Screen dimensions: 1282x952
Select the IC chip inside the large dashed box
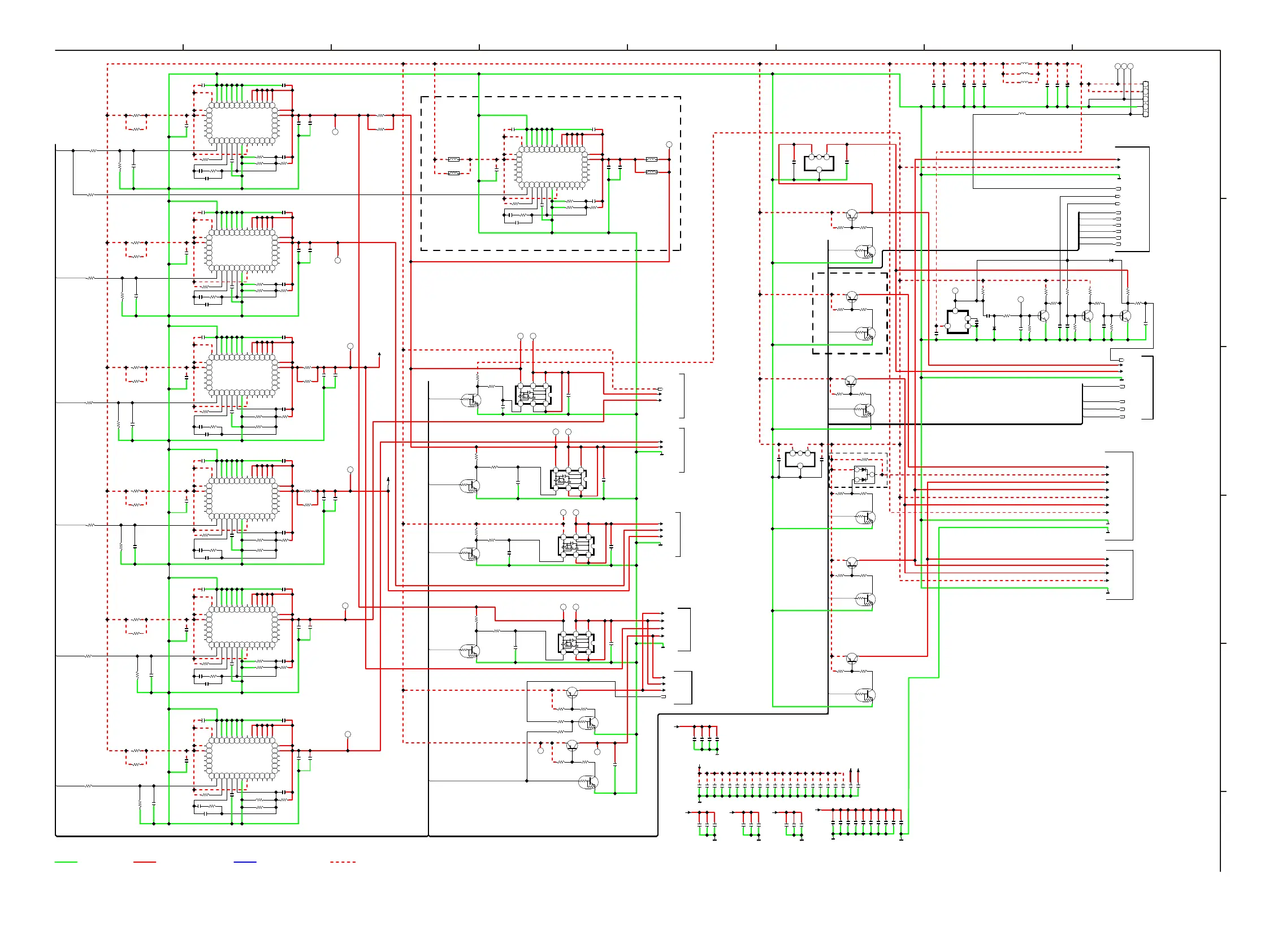[552, 167]
